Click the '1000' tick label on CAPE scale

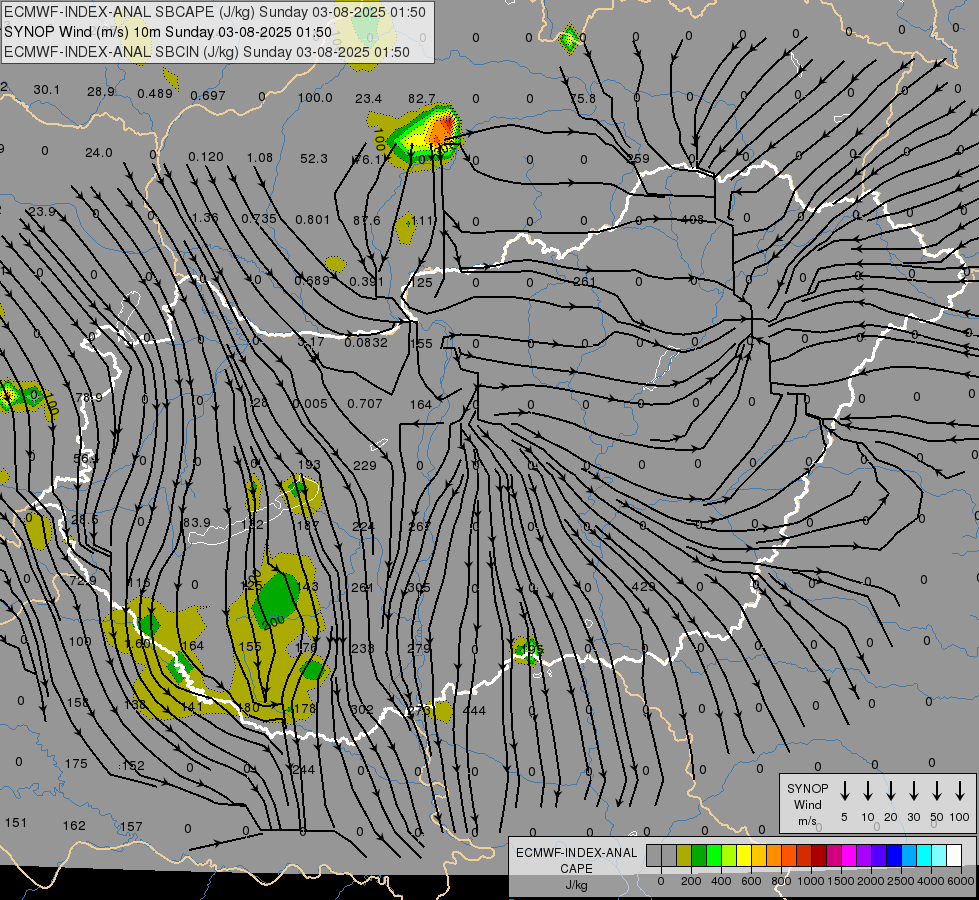[x=810, y=881]
